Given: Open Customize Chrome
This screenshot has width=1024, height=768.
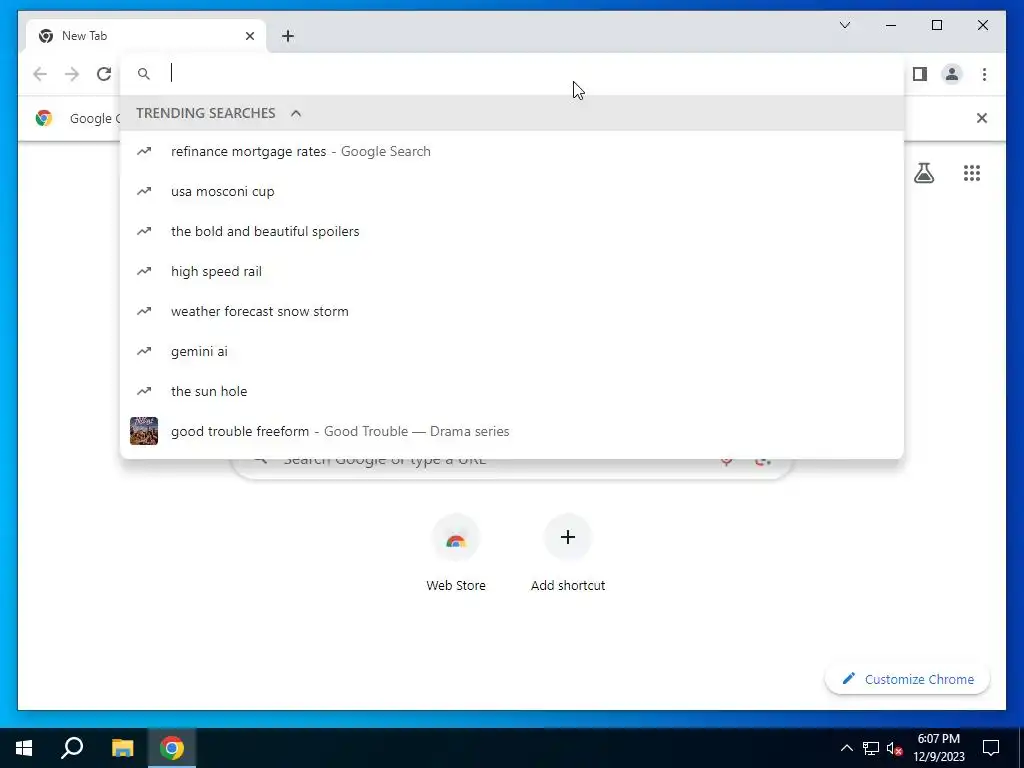Looking at the screenshot, I should tap(908, 679).
